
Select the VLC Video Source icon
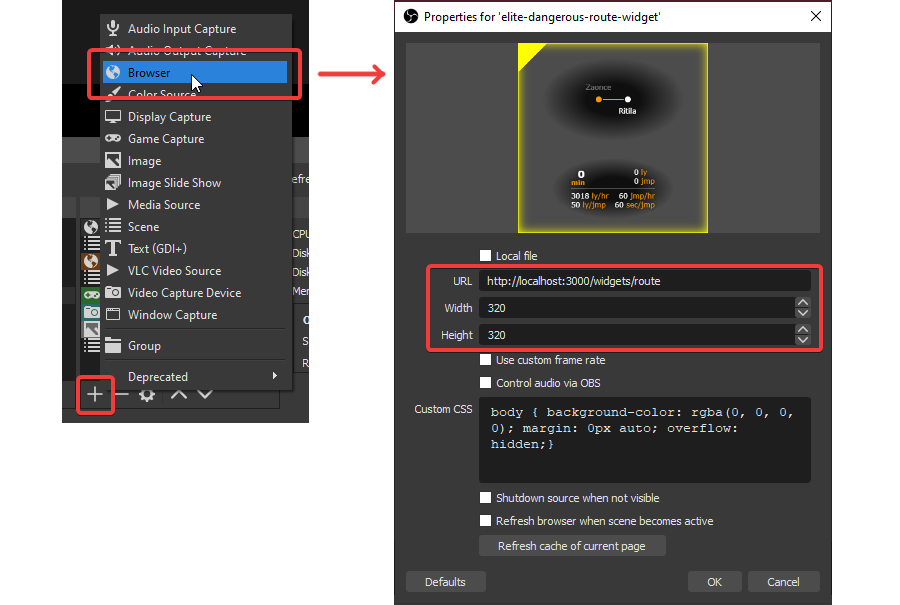(x=112, y=270)
